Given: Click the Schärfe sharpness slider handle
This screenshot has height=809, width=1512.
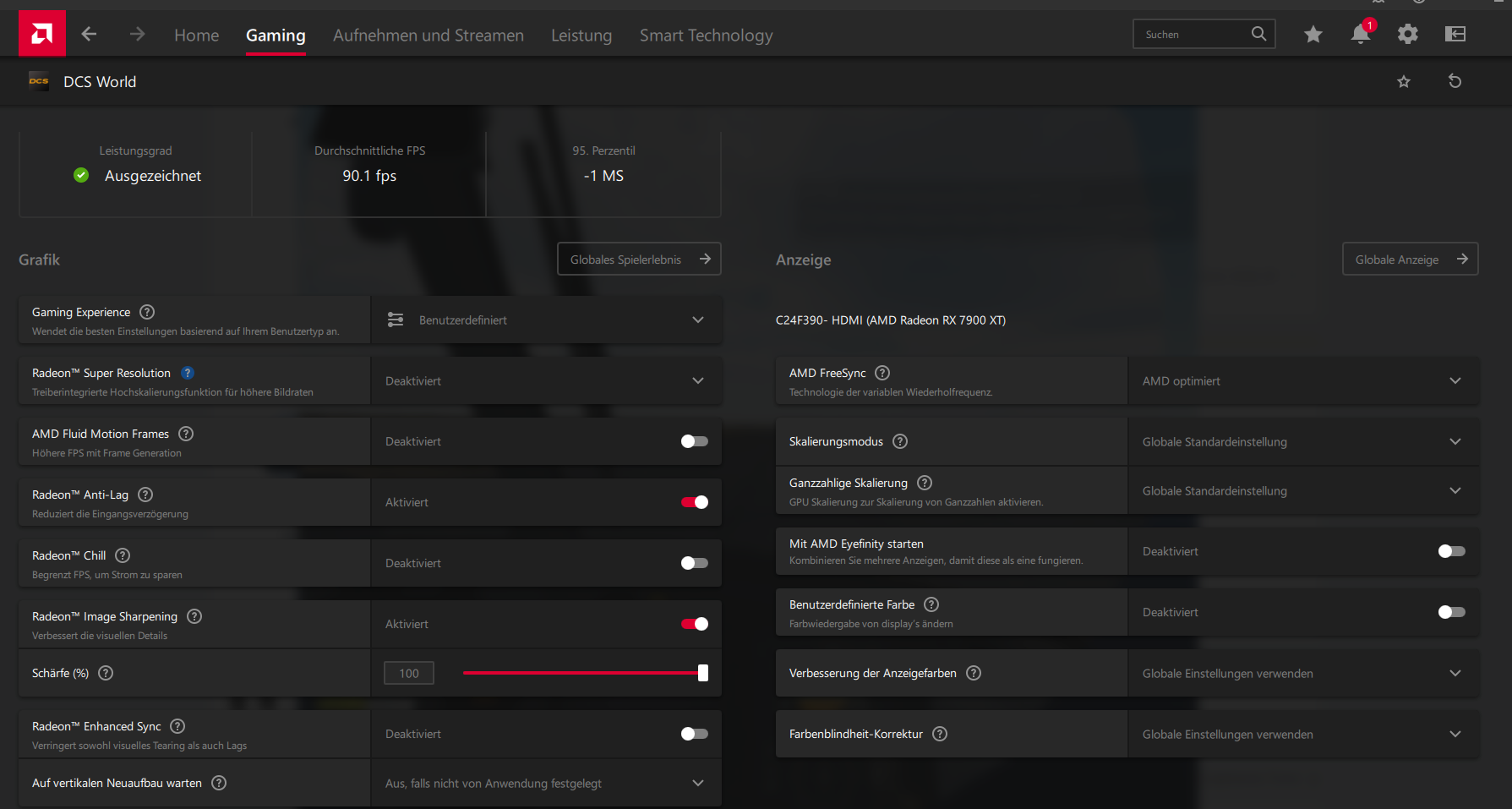Looking at the screenshot, I should 703,673.
